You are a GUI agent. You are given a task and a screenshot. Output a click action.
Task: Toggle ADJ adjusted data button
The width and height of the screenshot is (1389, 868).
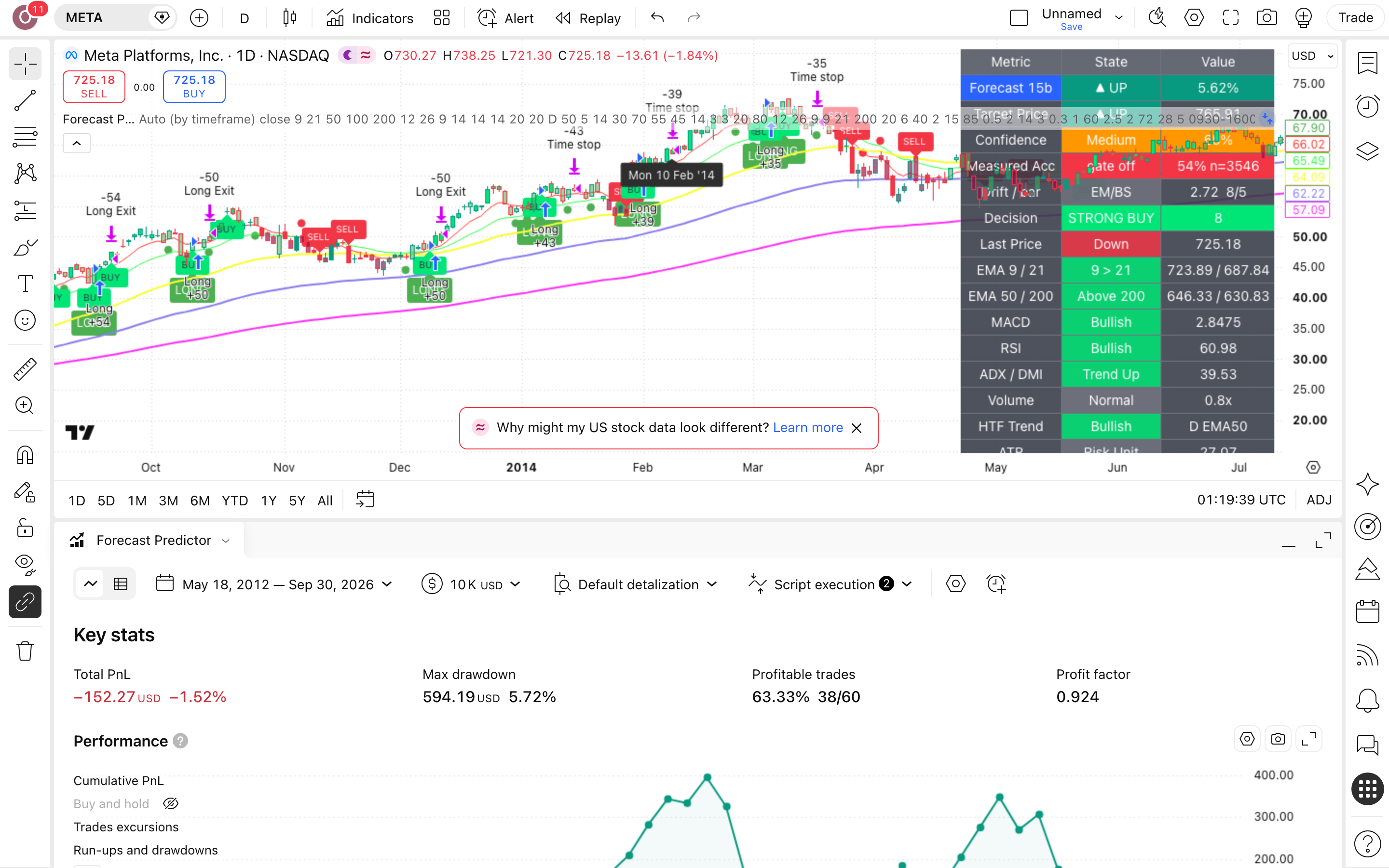point(1319,500)
